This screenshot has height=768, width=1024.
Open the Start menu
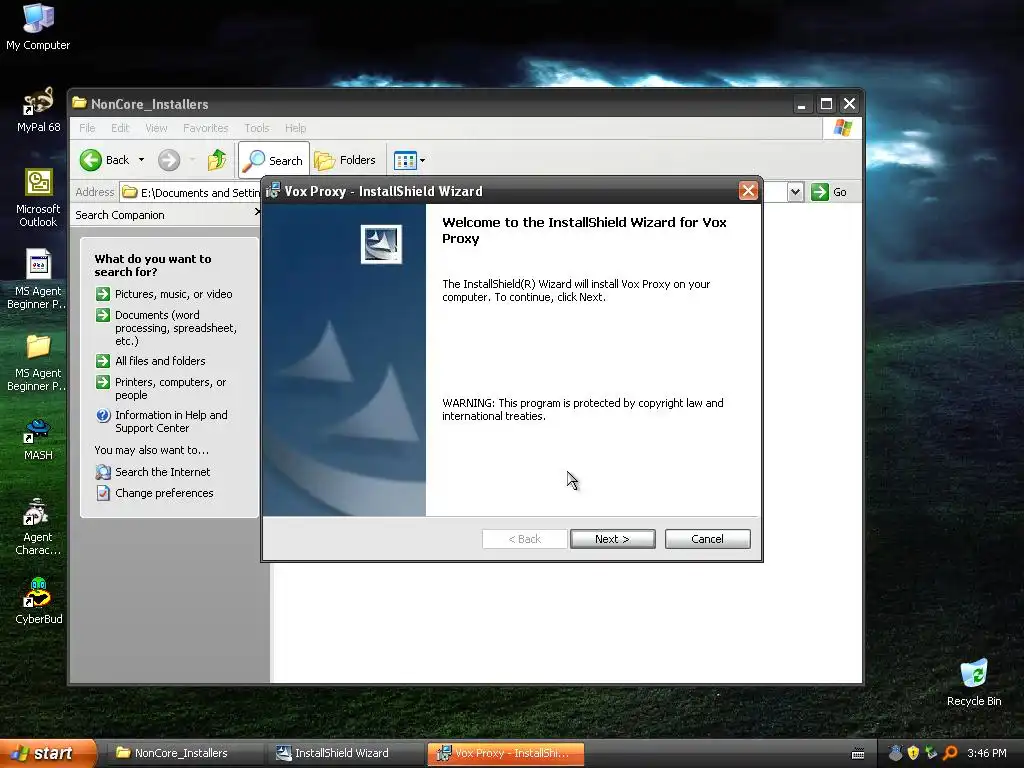click(47, 753)
